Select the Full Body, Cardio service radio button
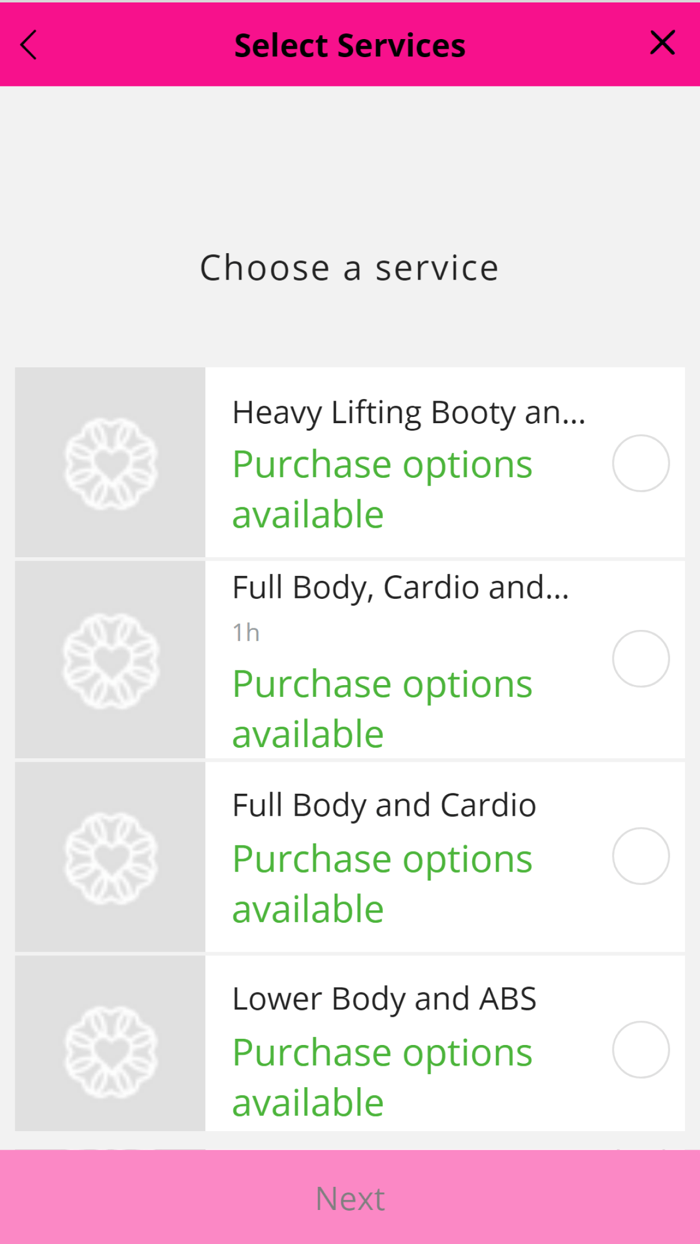Viewport: 700px width, 1244px height. pos(641,657)
